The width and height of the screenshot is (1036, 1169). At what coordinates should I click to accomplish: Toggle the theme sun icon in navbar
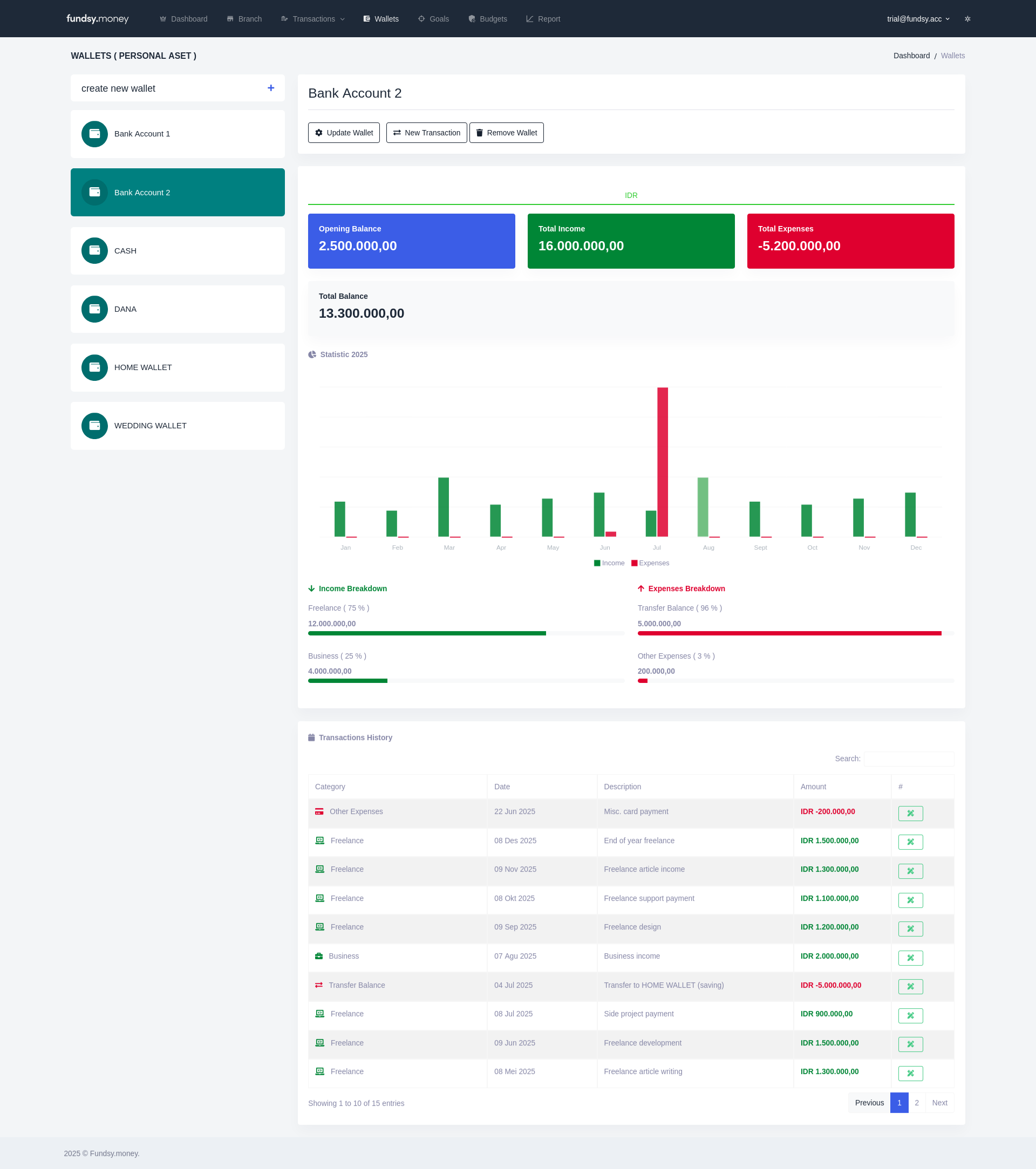[x=967, y=19]
